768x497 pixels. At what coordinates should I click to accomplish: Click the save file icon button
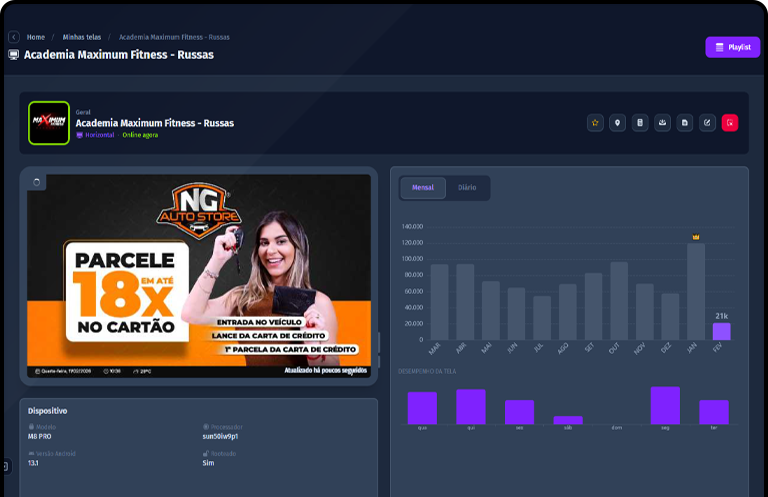(x=685, y=123)
